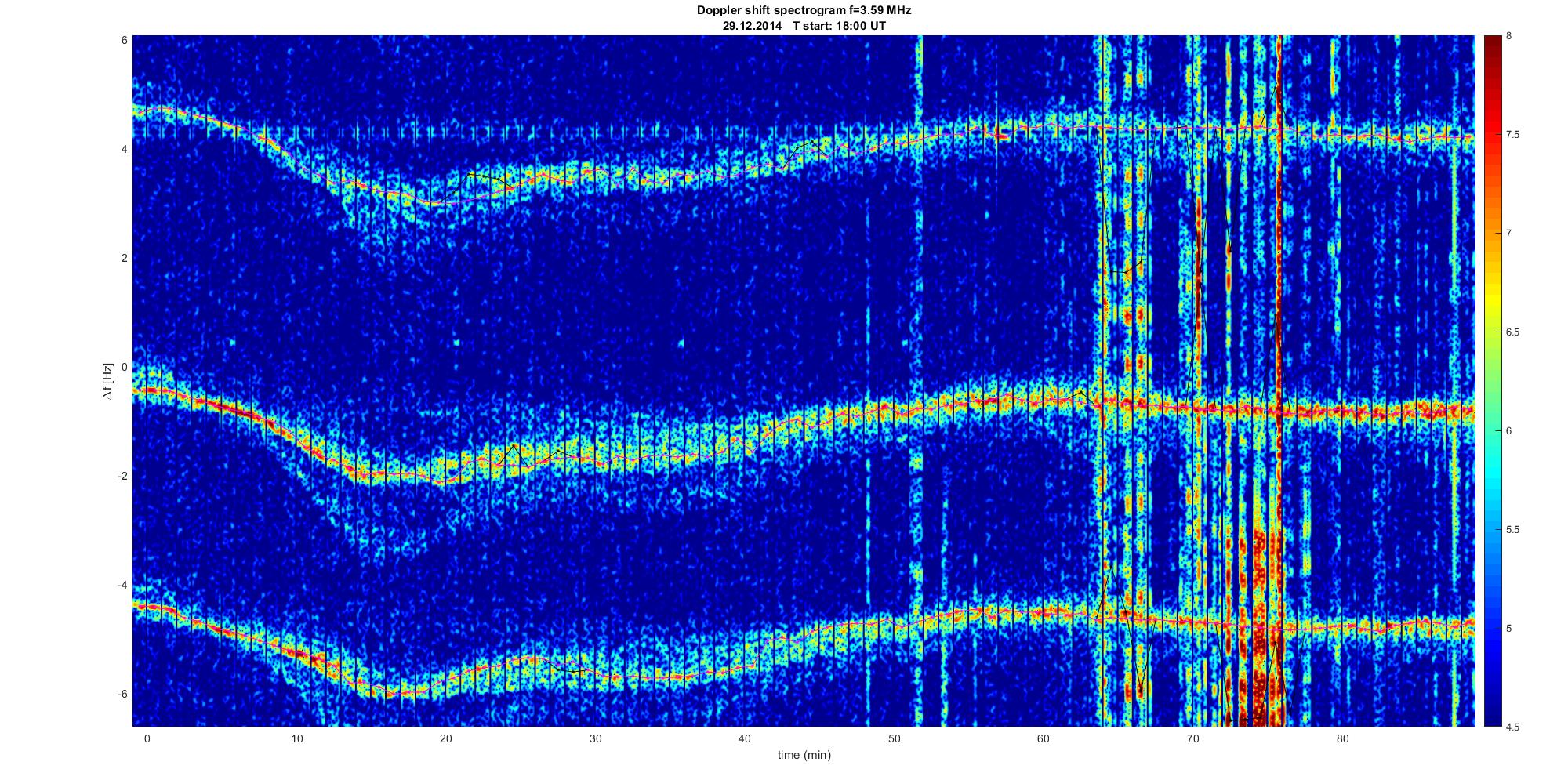Click the y-axis label "Δf [Hz]"
The image size is (1568, 780).
pyautogui.click(x=108, y=381)
